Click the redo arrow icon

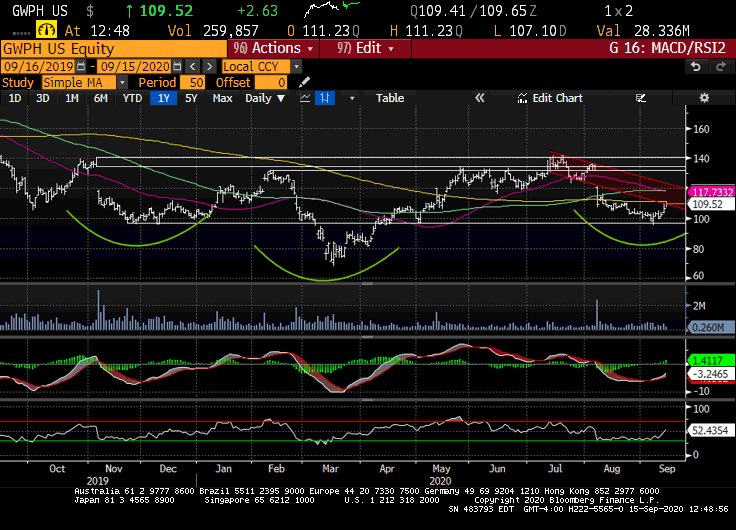[721, 67]
